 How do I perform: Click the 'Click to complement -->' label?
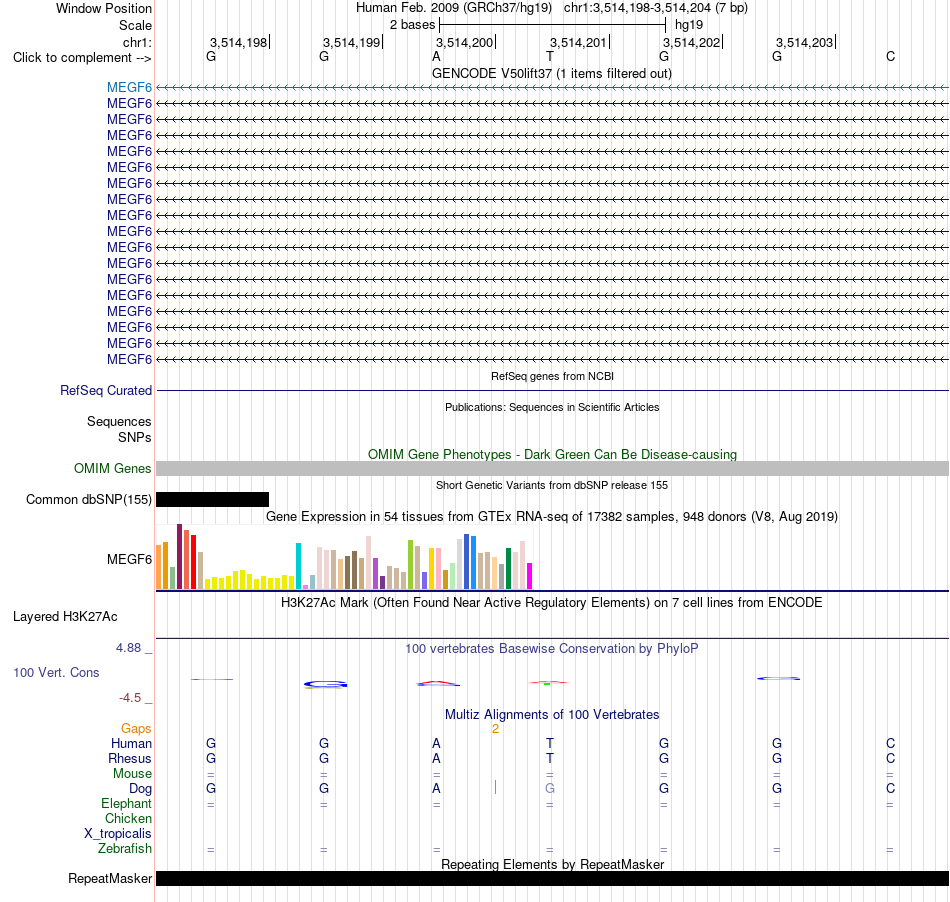pos(82,58)
